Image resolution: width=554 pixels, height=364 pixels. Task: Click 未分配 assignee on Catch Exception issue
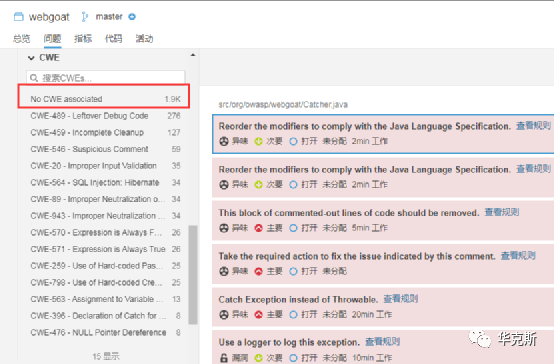coord(334,314)
